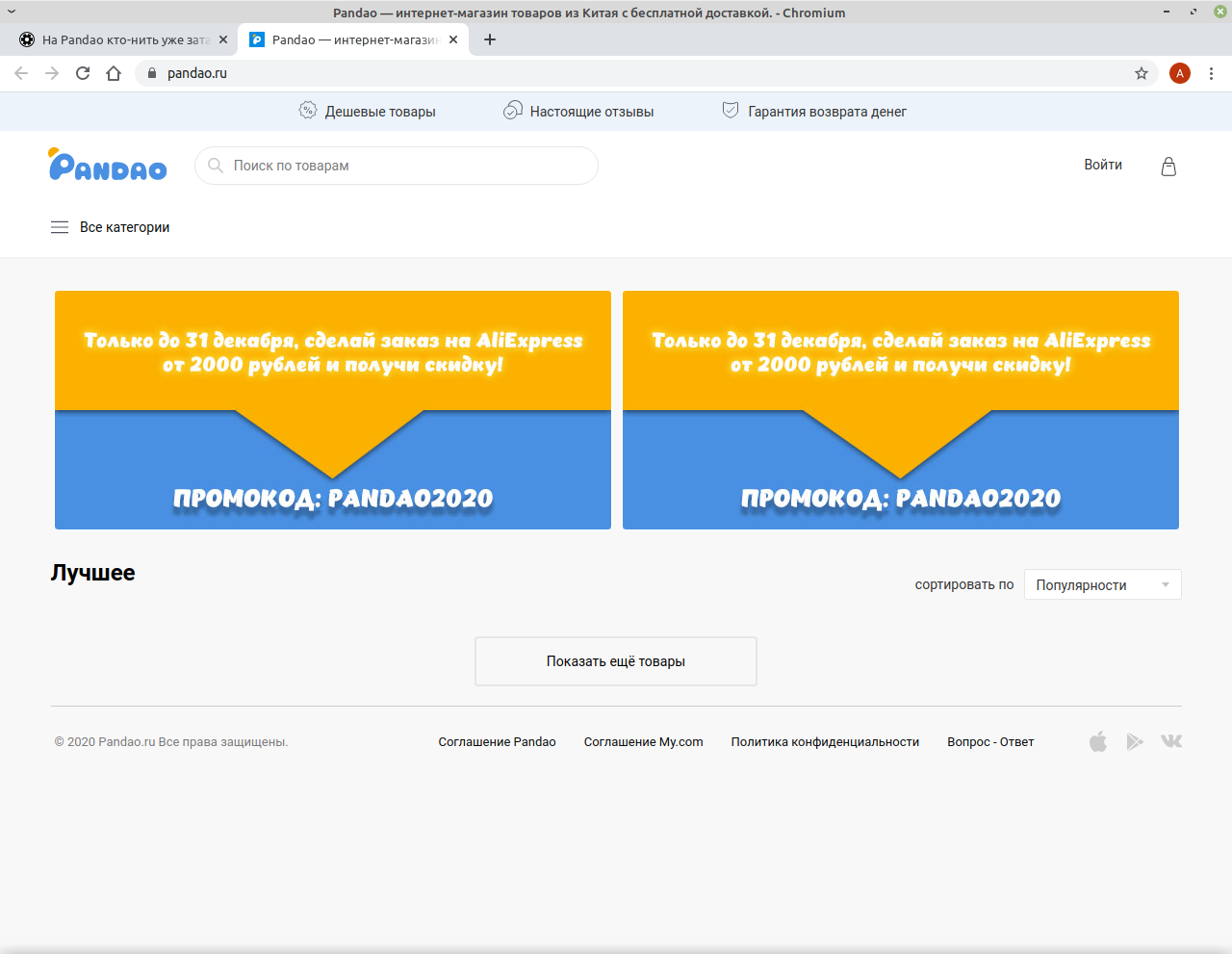Screen dimensions: 1232x954
Task: Open the window menu arrow in title bar
Action: [x=12, y=12]
